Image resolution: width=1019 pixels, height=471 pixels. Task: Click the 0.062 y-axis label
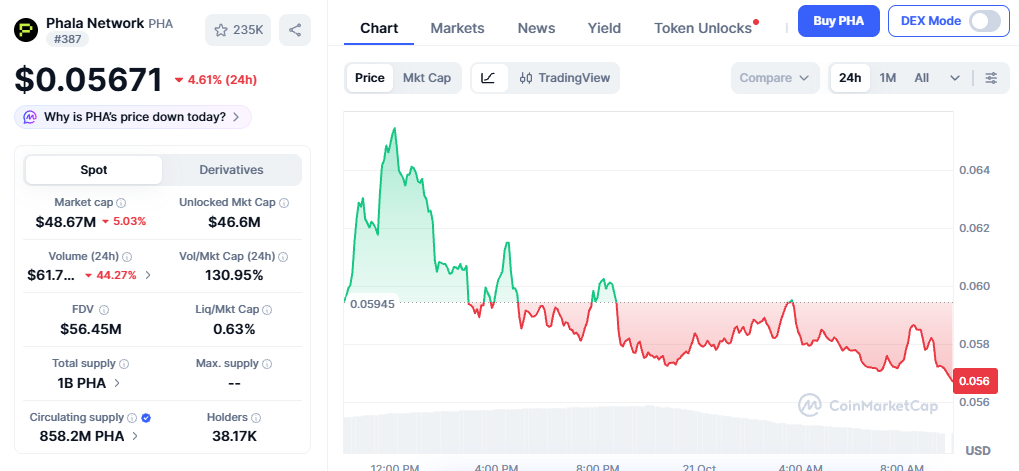click(x=974, y=228)
